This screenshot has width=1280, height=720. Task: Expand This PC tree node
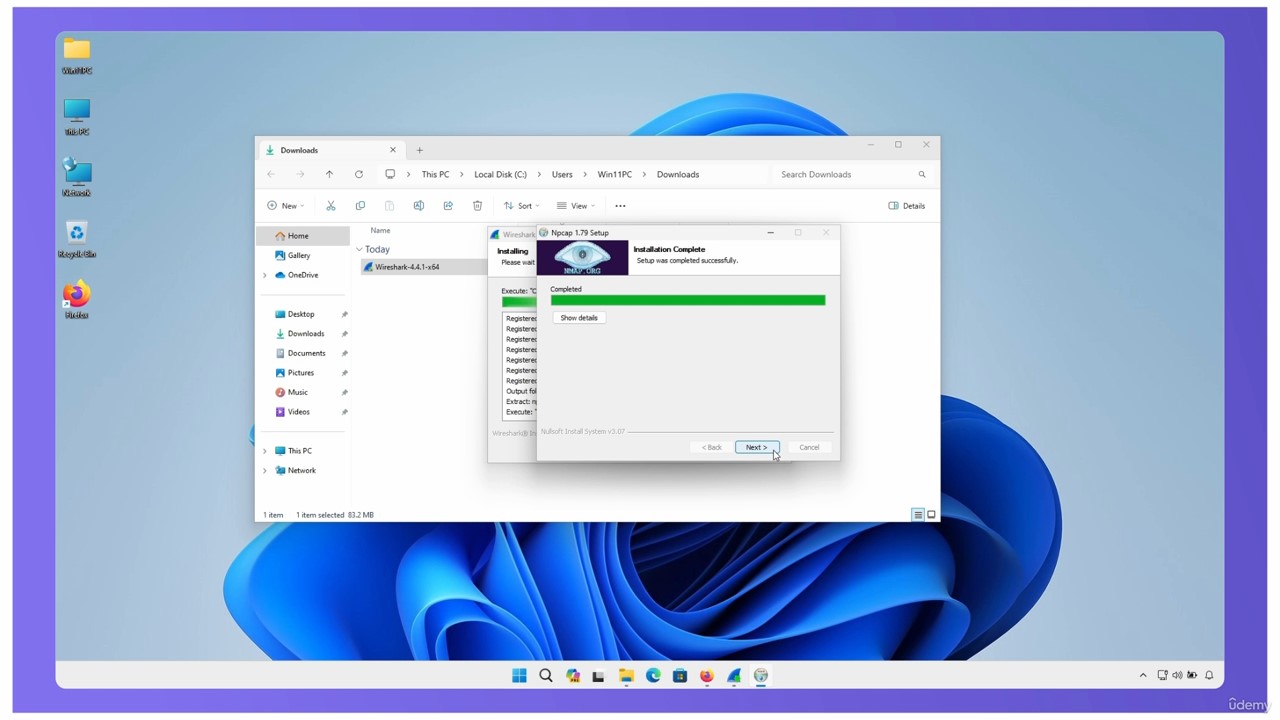(265, 451)
